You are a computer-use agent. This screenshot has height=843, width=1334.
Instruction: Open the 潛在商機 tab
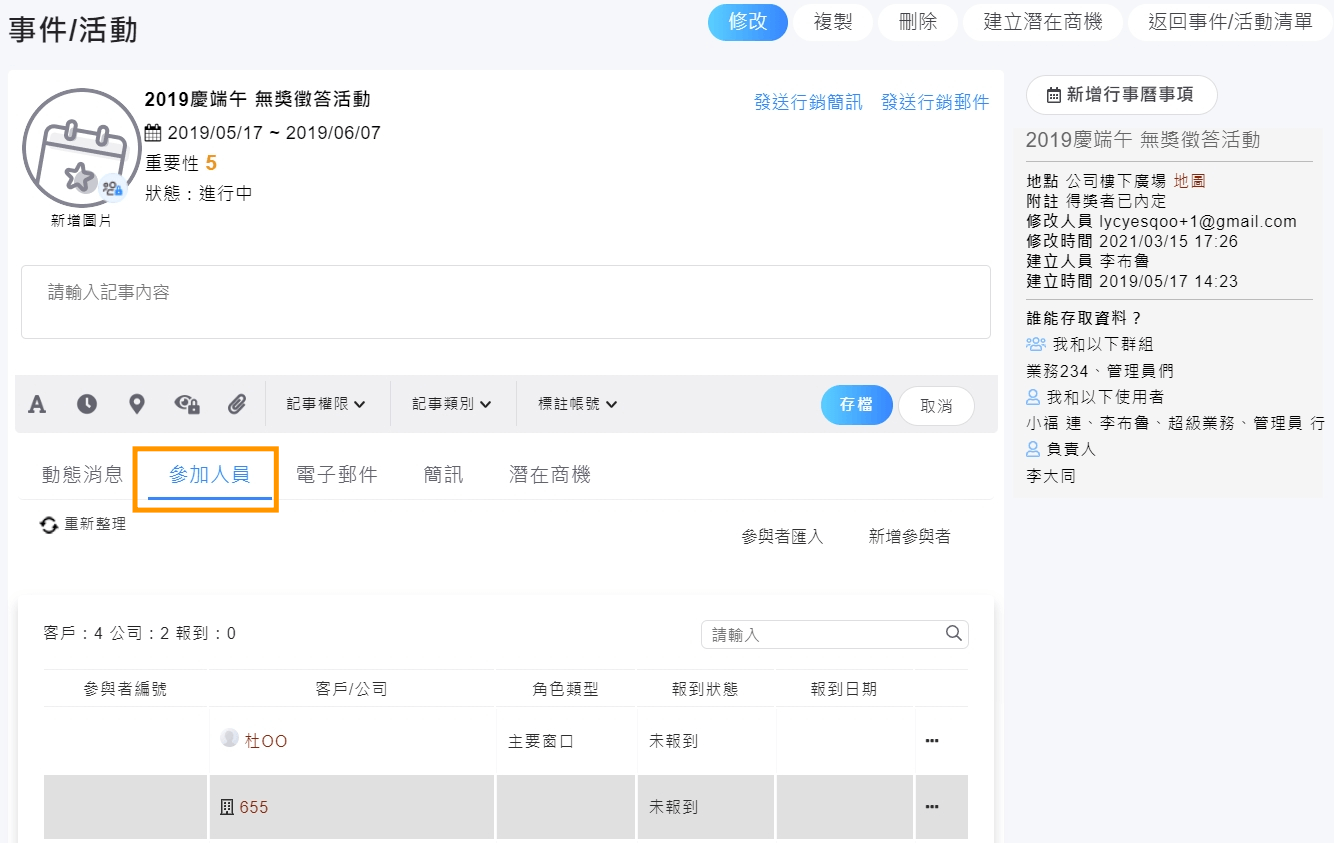pos(549,475)
